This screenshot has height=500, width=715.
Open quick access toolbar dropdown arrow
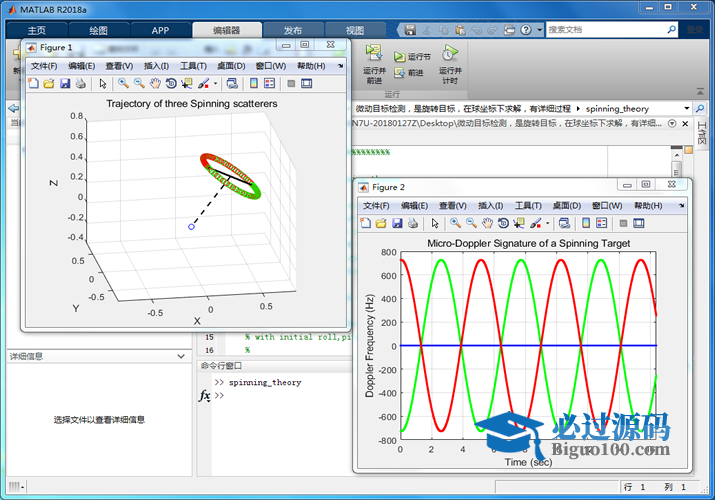tap(539, 30)
